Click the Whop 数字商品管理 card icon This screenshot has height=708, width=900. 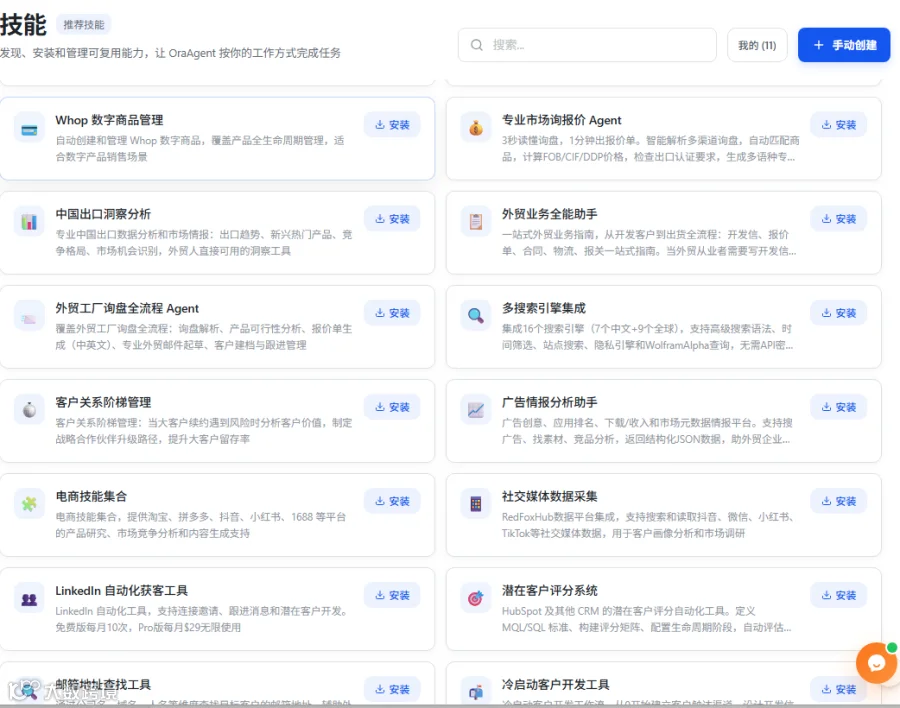pyautogui.click(x=29, y=128)
